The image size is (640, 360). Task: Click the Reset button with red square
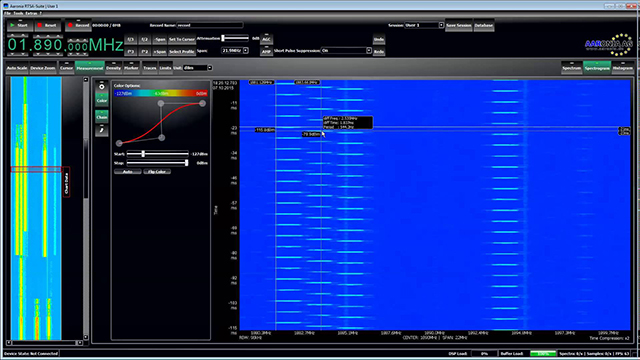[47, 25]
